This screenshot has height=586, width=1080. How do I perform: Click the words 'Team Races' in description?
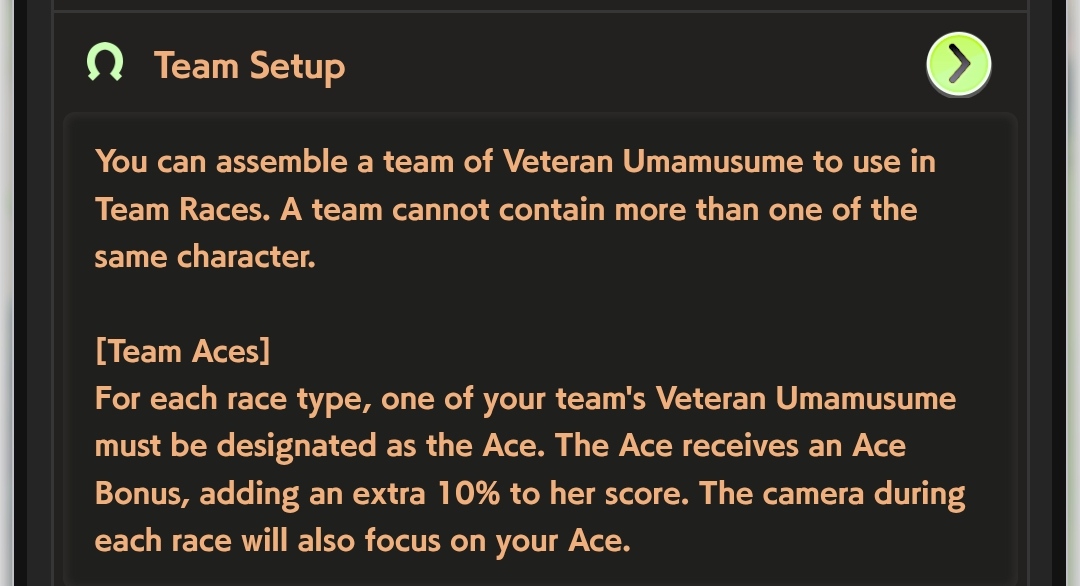(182, 209)
